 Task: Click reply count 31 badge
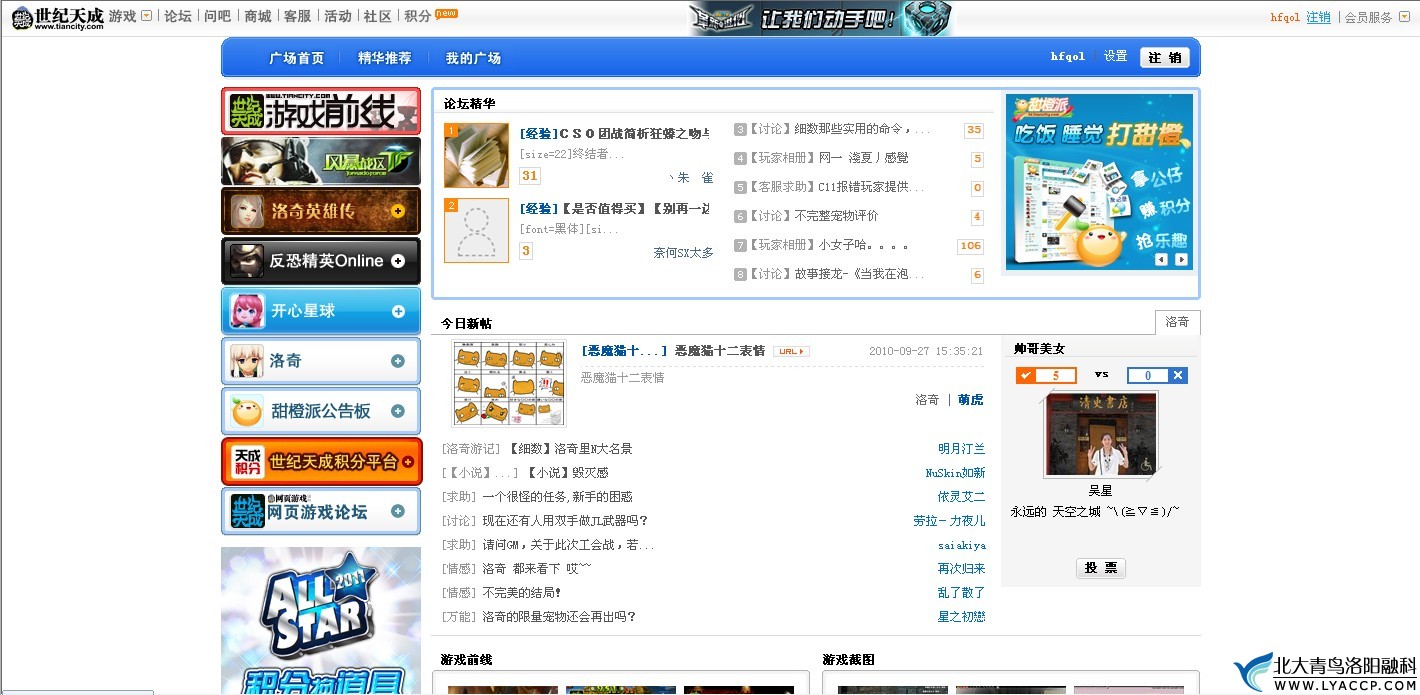click(x=530, y=176)
